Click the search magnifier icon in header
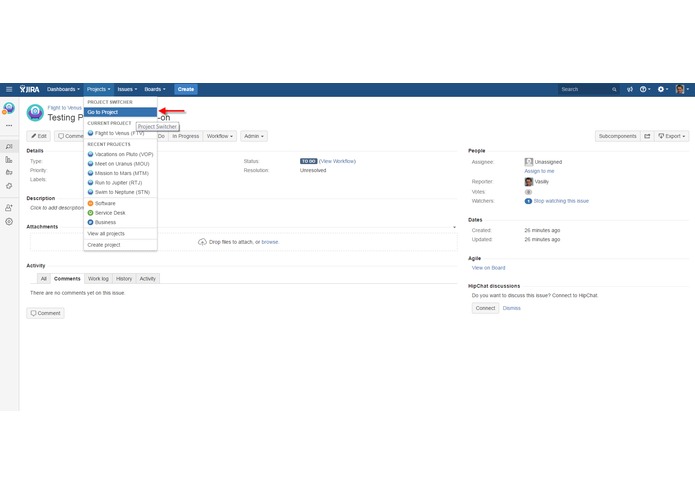Viewport: 695px width, 494px height. 614,89
